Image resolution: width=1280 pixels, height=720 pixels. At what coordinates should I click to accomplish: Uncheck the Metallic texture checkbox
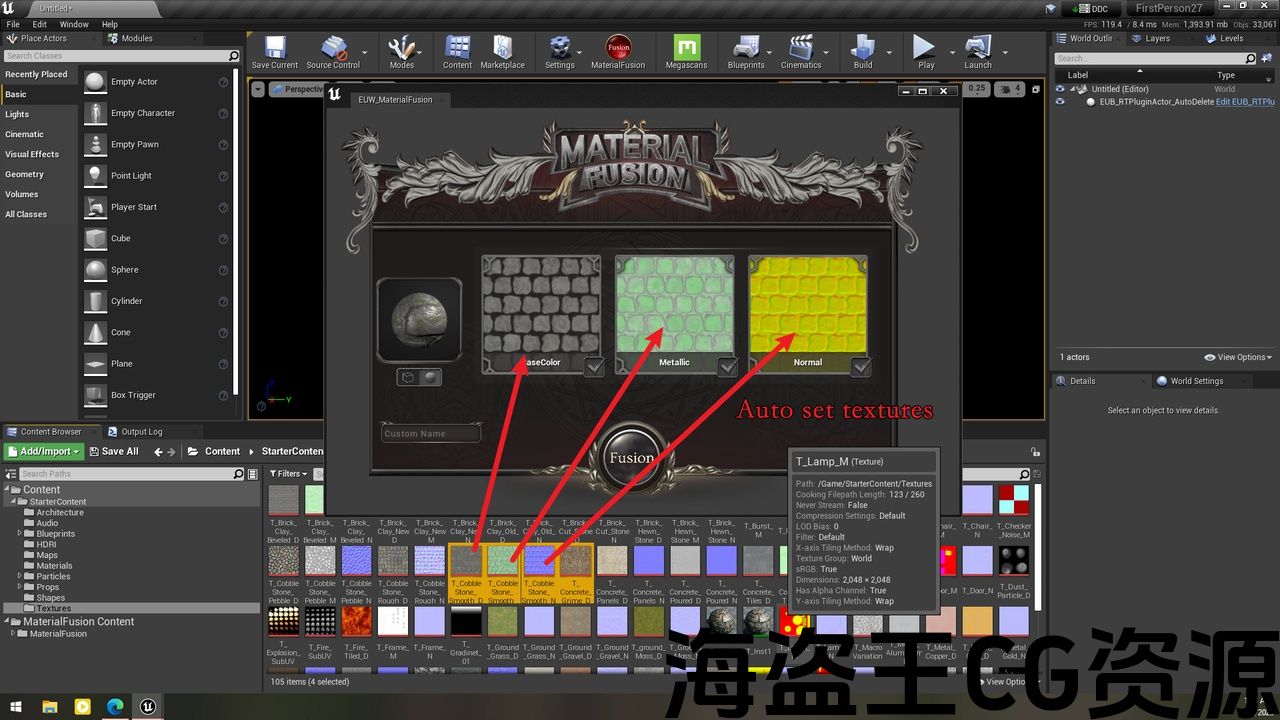tap(728, 368)
